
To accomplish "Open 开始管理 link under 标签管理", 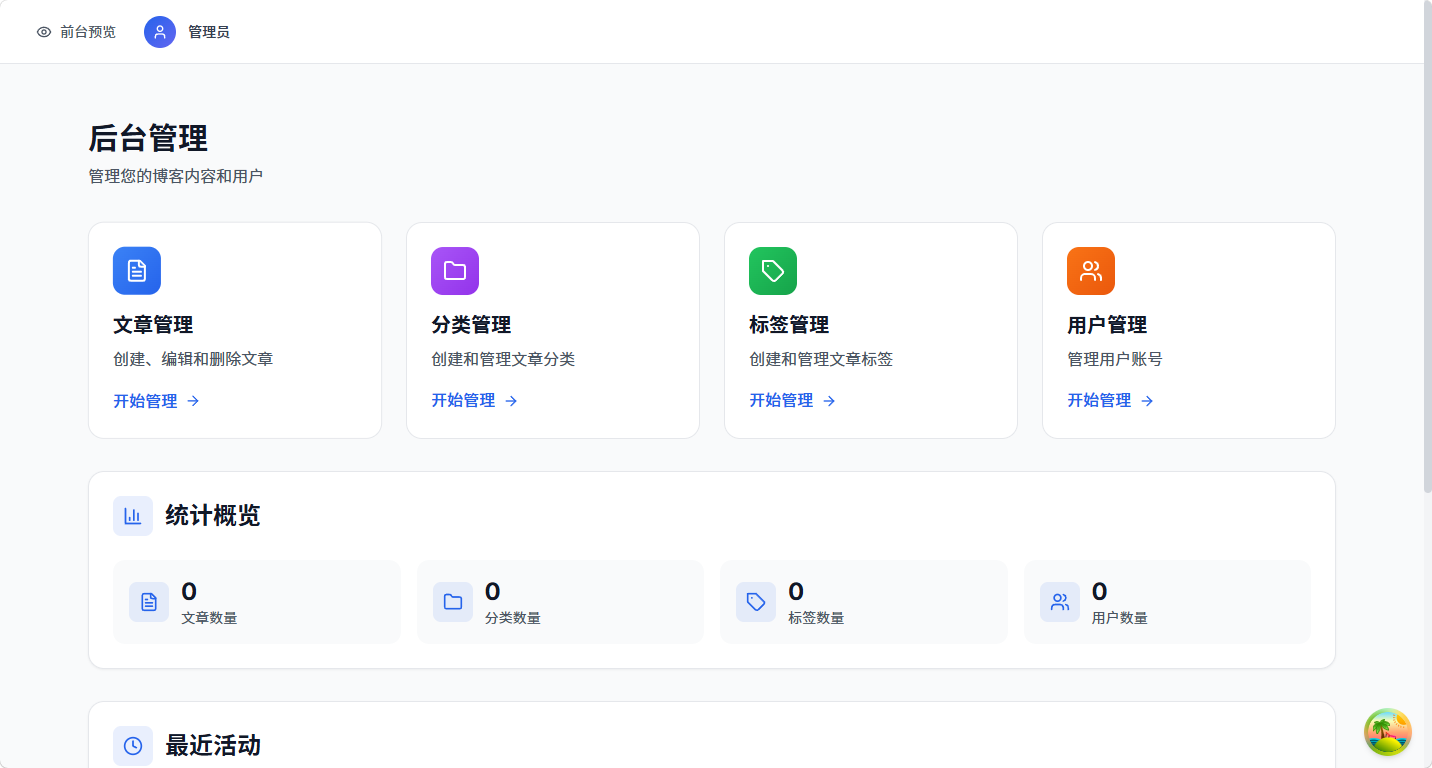I will pyautogui.click(x=792, y=401).
